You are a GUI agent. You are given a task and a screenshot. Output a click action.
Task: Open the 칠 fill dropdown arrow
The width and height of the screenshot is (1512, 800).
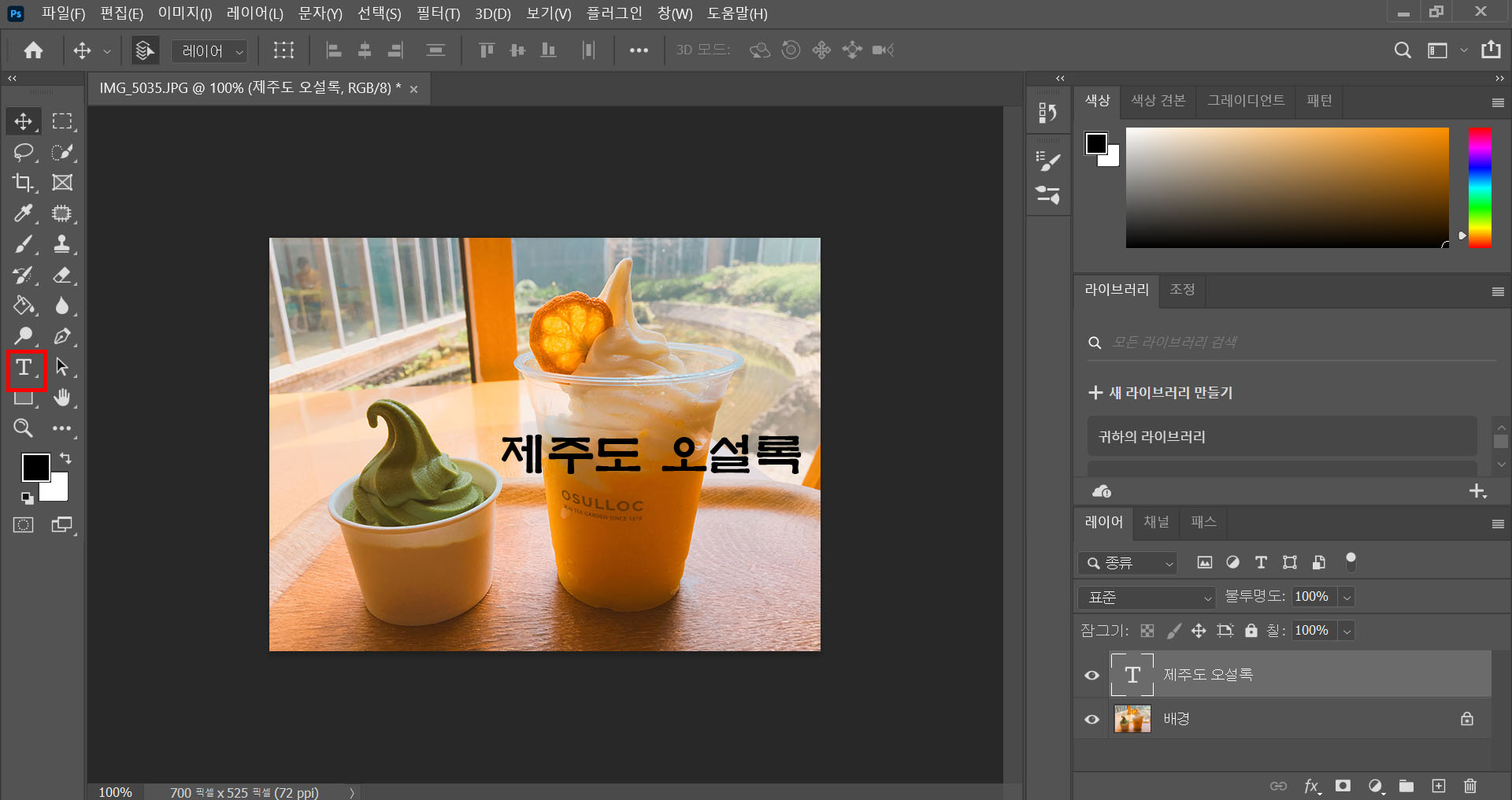1347,631
